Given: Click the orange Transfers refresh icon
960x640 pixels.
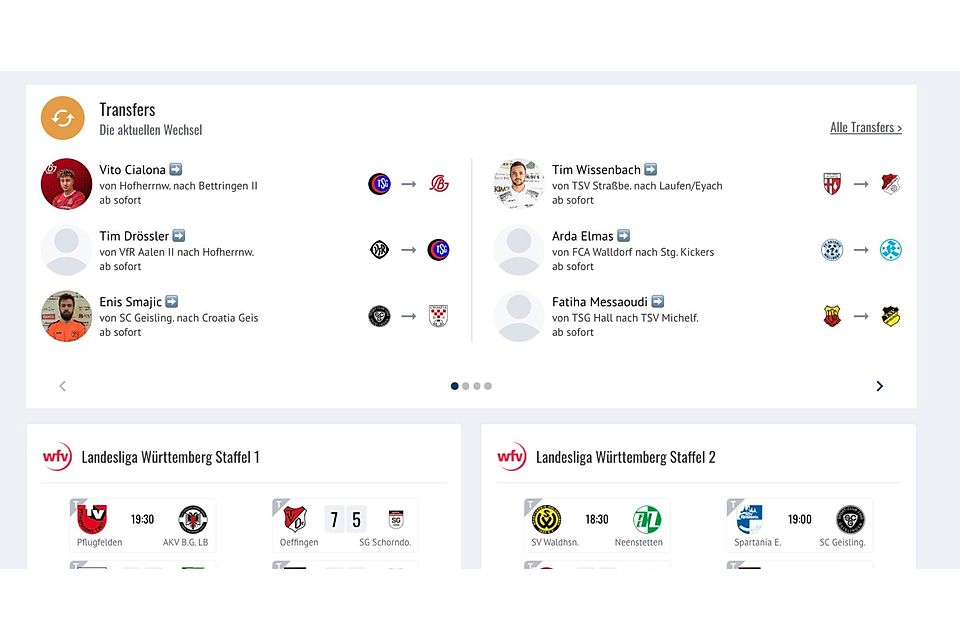Looking at the screenshot, I should pyautogui.click(x=63, y=118).
